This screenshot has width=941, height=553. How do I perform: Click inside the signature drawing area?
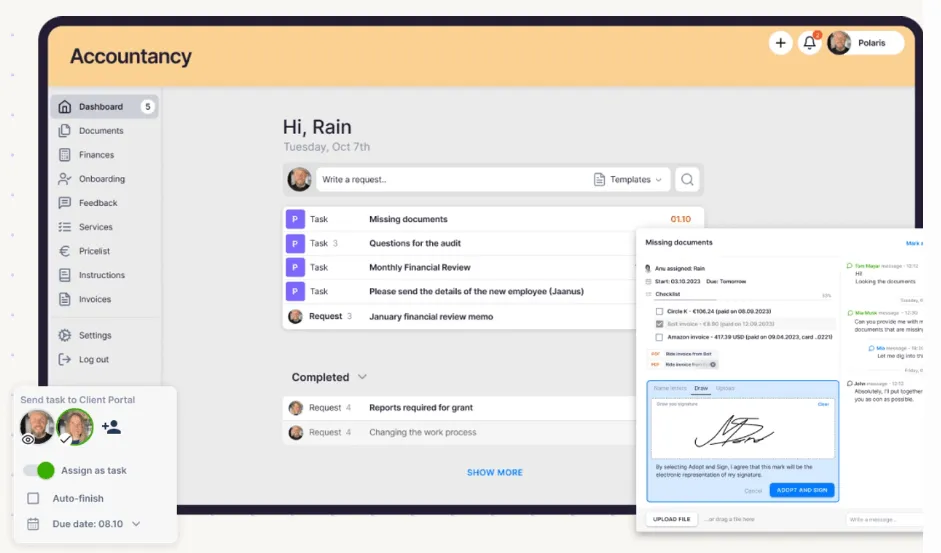(743, 428)
